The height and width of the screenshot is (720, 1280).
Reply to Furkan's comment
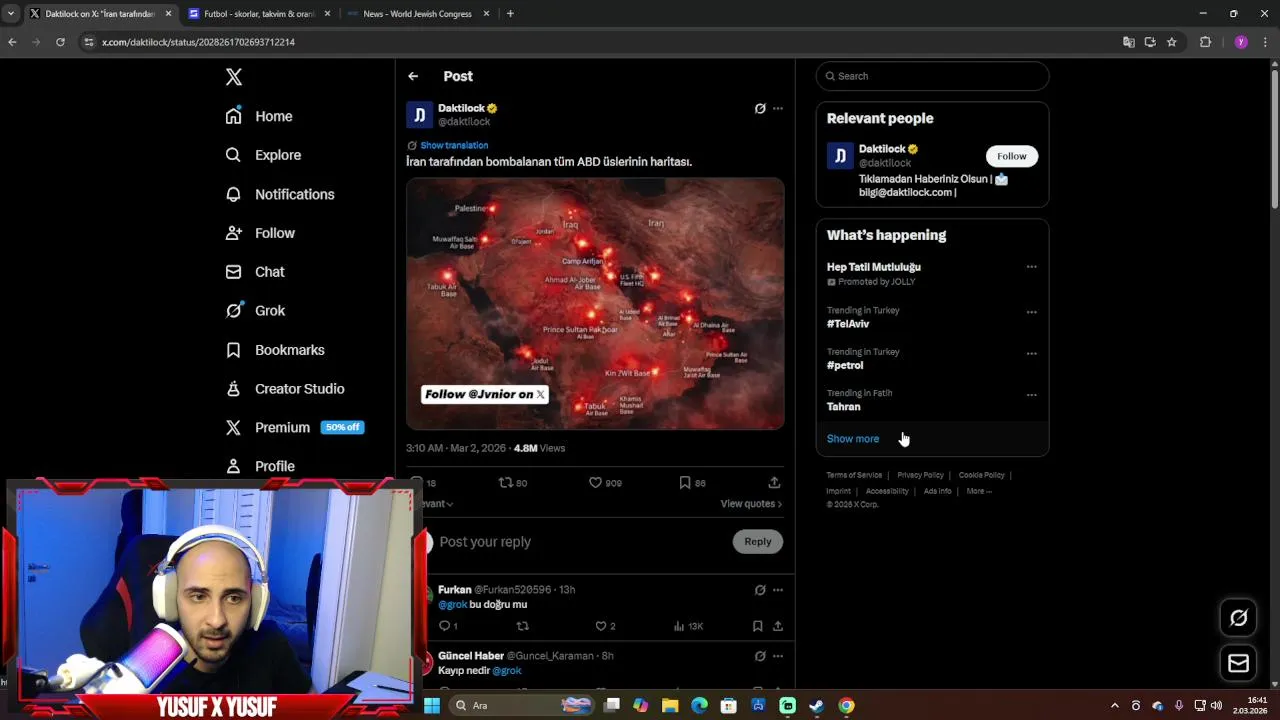pyautogui.click(x=448, y=626)
